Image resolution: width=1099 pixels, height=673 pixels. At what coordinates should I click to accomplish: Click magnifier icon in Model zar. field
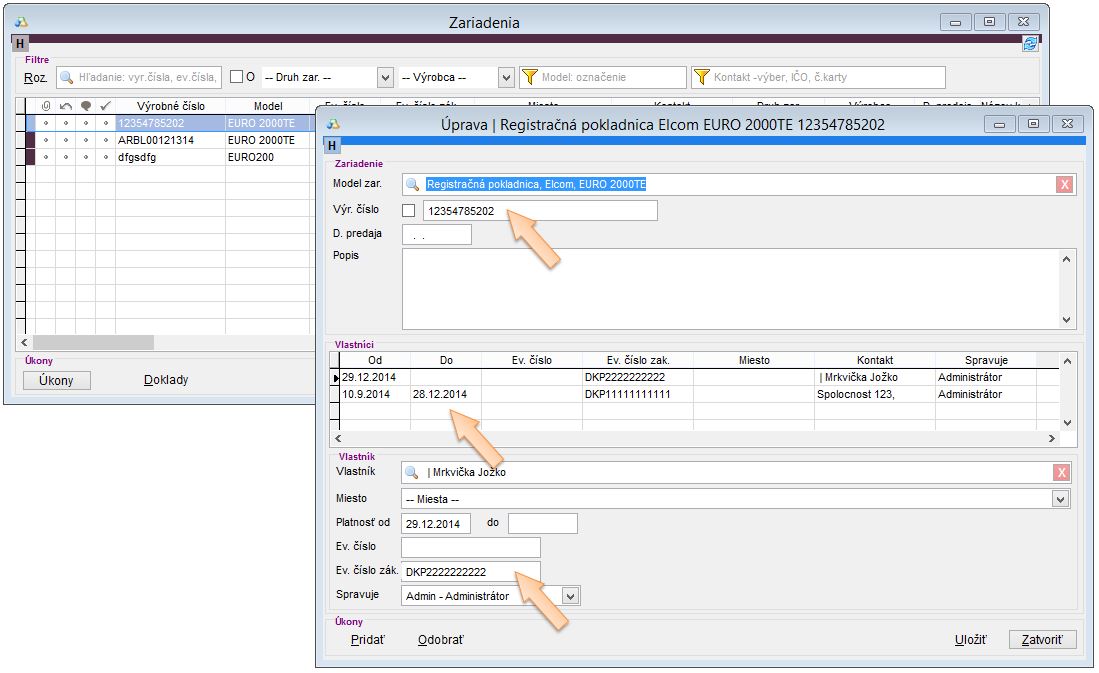point(413,184)
